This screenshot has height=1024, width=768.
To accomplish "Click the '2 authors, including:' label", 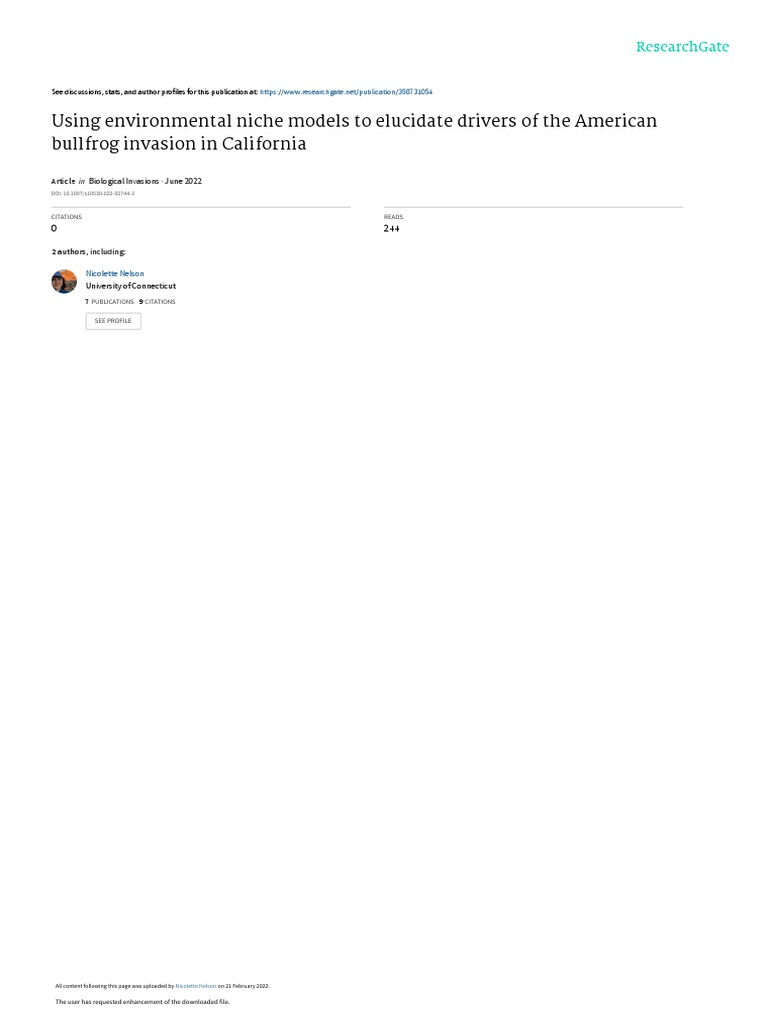I will (x=89, y=252).
